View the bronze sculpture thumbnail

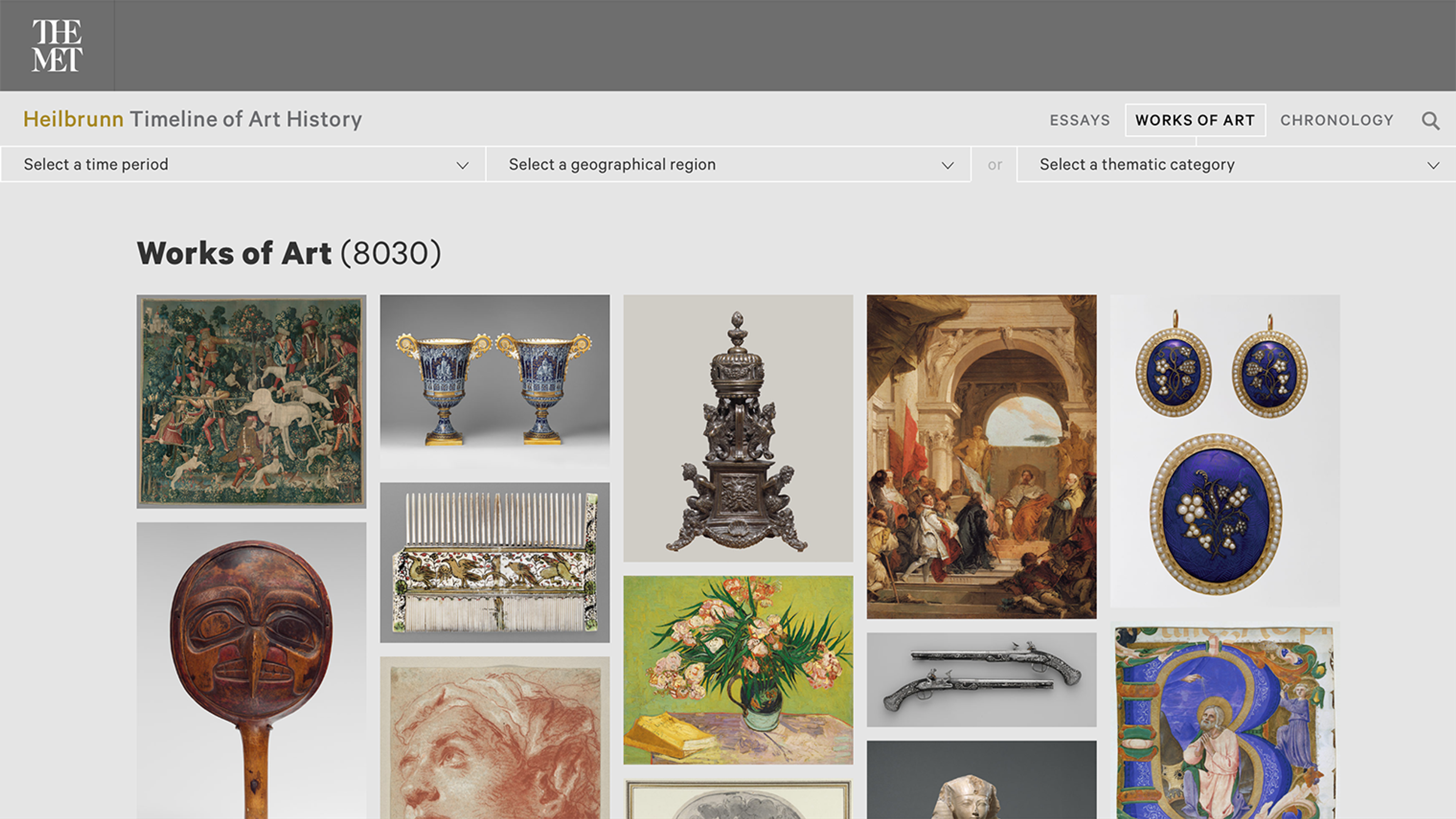coord(737,428)
